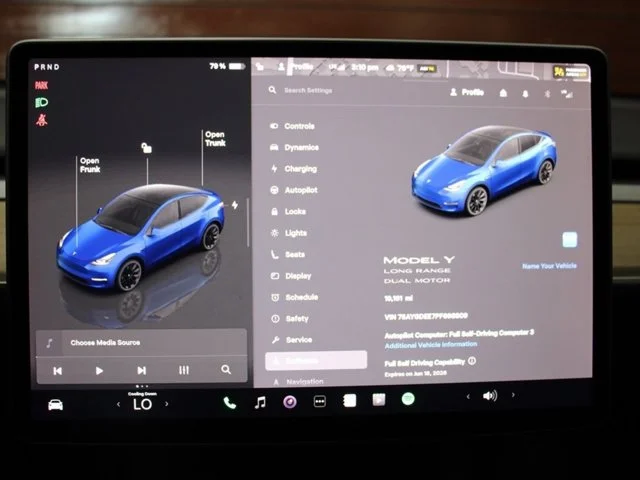The image size is (640, 480).
Task: Click the Name Your Vehicle link
Action: [549, 266]
